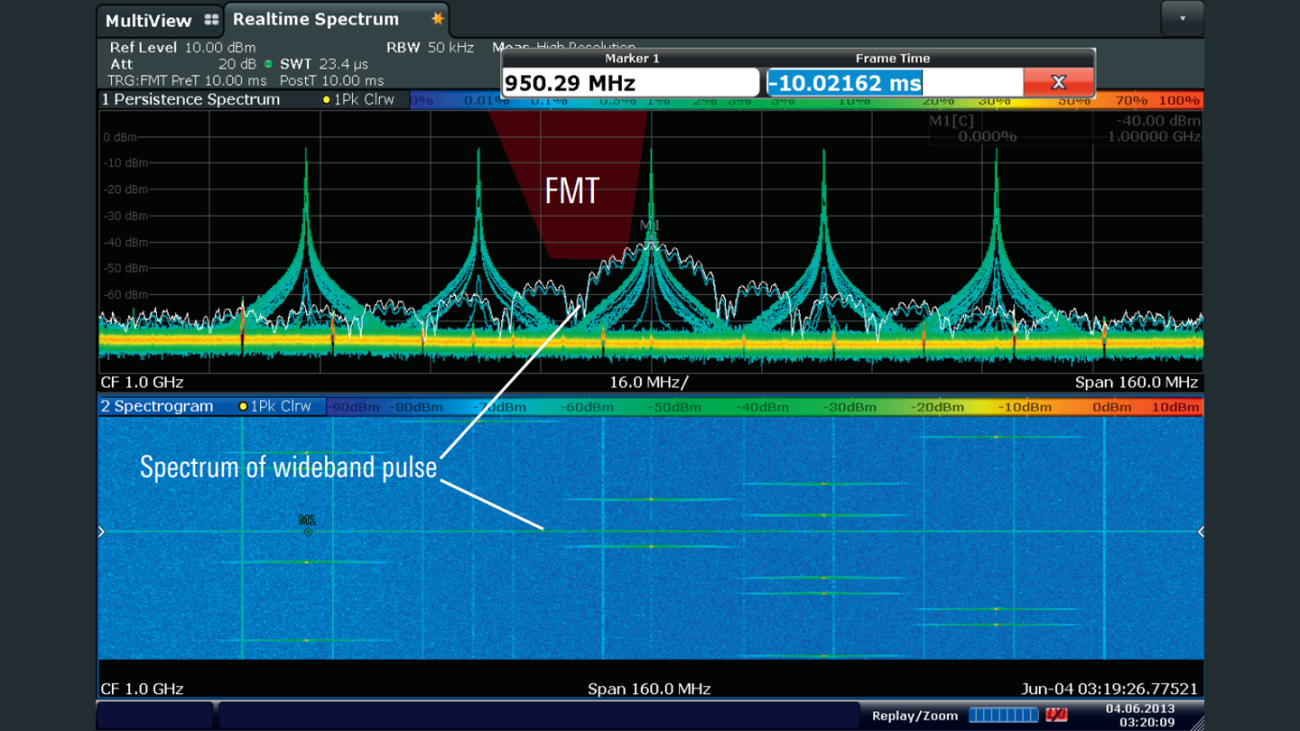Switch to the MultiView tab
Viewport: 1300px width, 731px height.
tap(150, 19)
